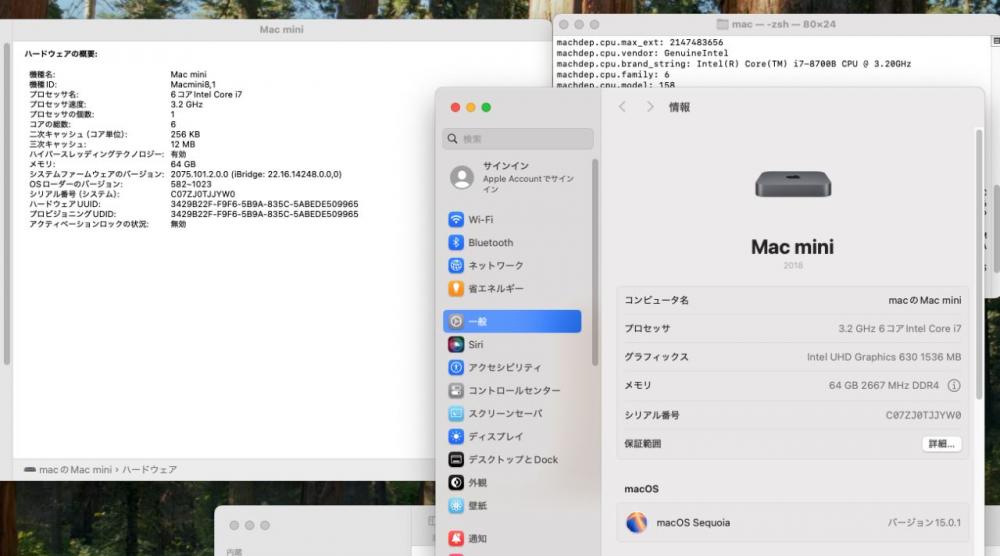Click Terminal title 'mac — -zsh — 80×24'

[x=784, y=24]
